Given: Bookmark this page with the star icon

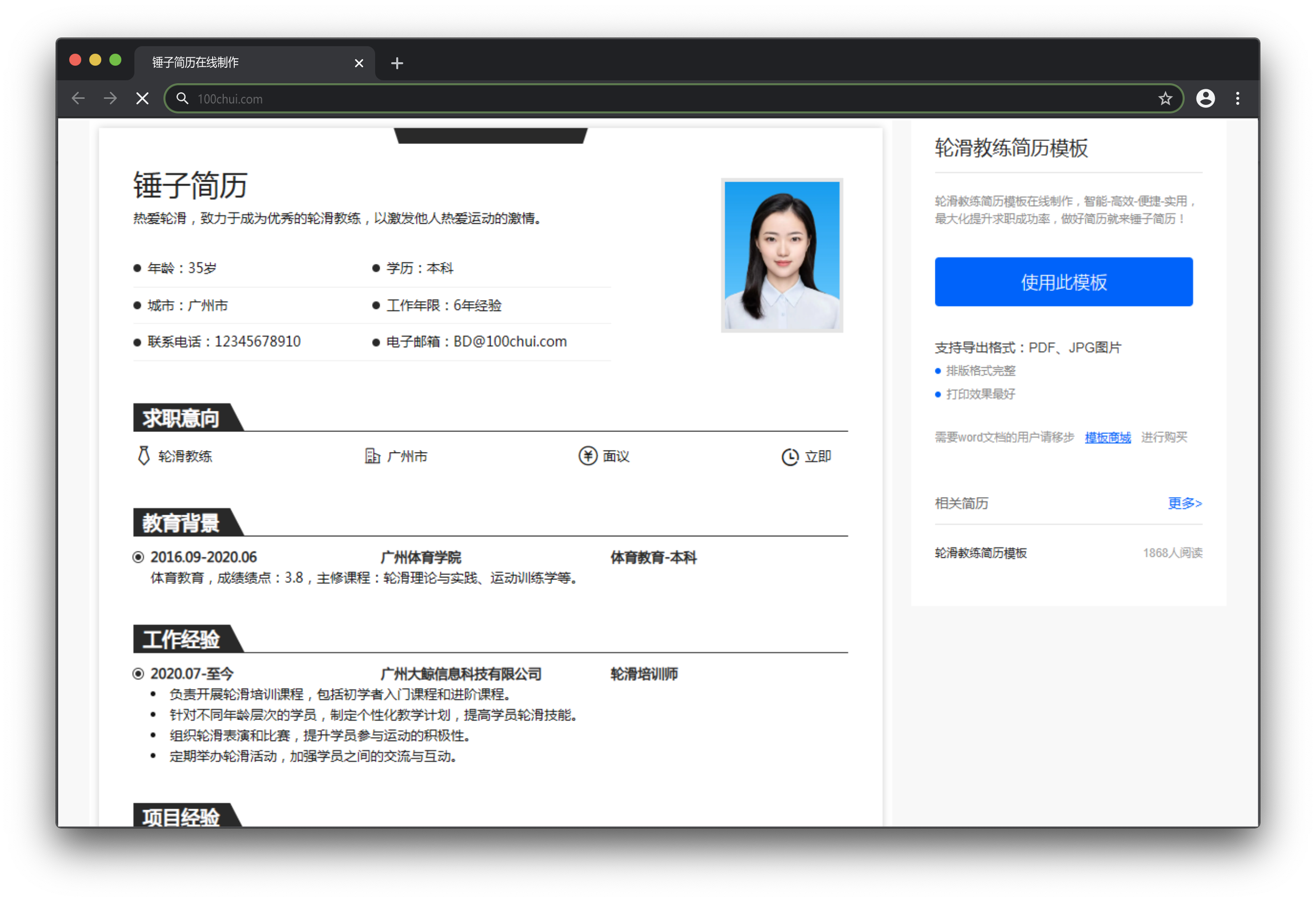Looking at the screenshot, I should (1165, 99).
